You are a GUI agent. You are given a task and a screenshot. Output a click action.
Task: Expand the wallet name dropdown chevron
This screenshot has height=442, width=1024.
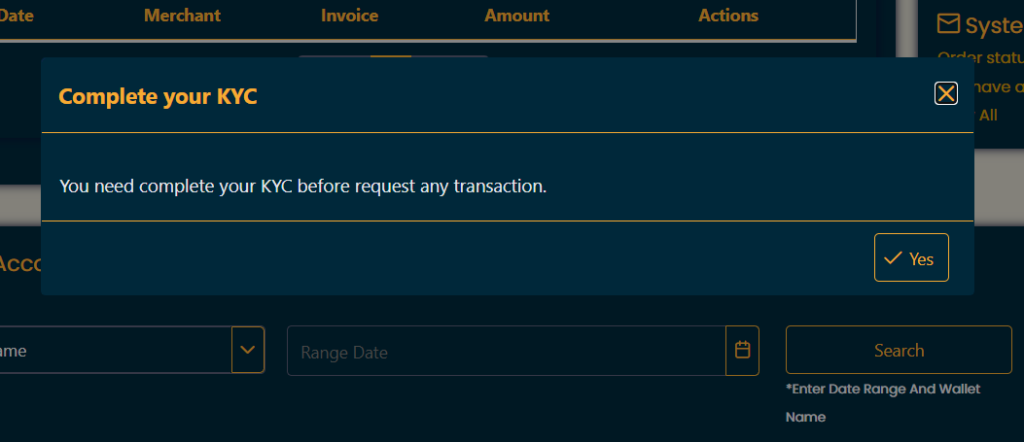pyautogui.click(x=248, y=349)
